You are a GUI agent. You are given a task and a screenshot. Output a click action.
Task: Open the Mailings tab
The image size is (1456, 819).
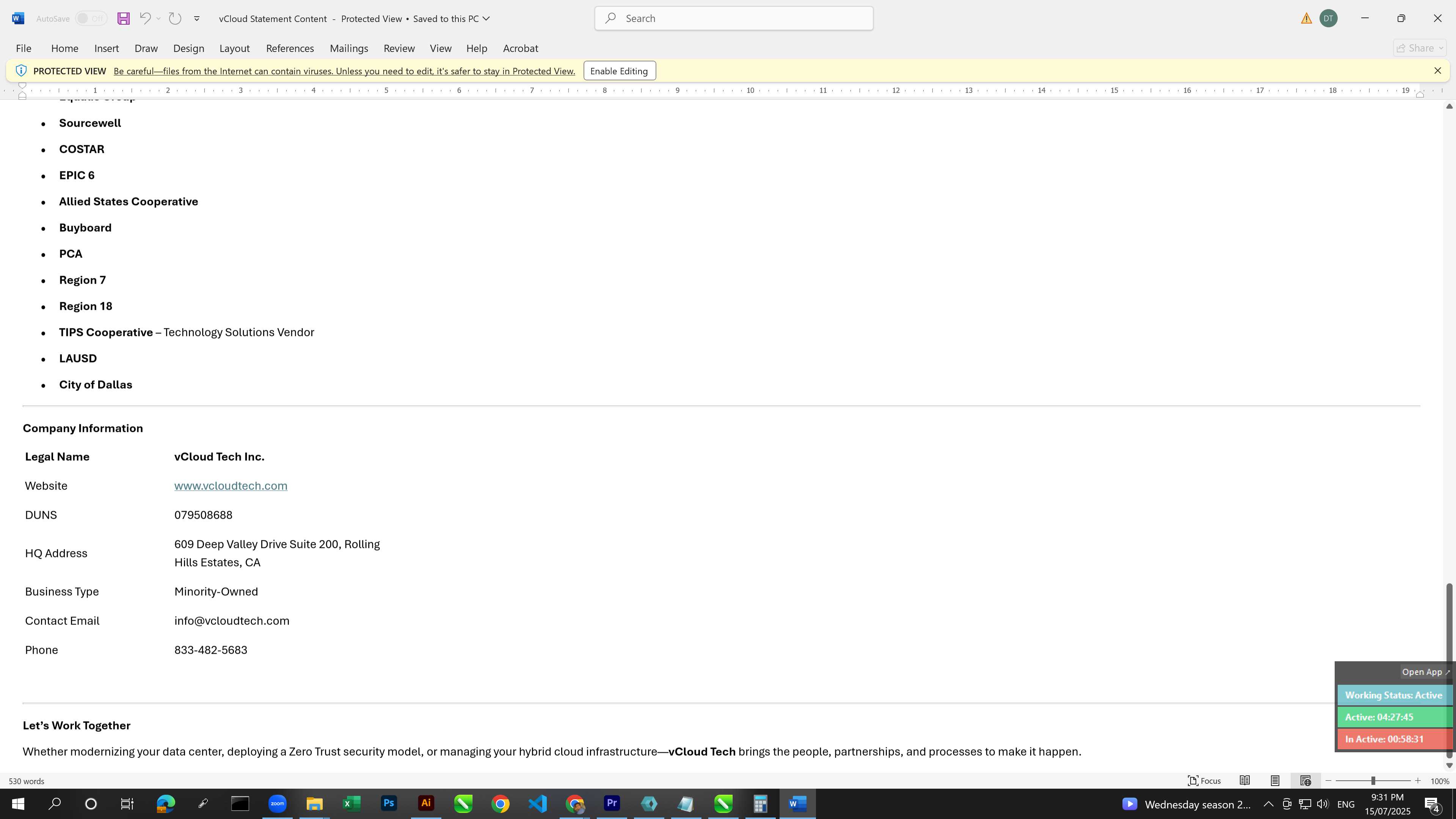349,49
